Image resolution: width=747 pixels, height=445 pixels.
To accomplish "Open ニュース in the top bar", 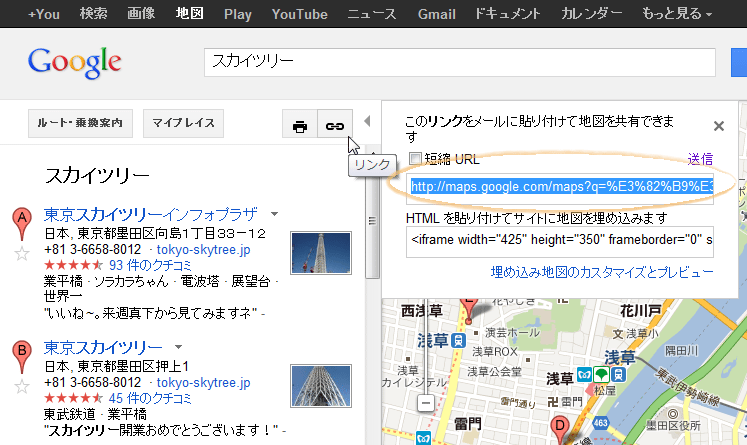I will tap(372, 14).
